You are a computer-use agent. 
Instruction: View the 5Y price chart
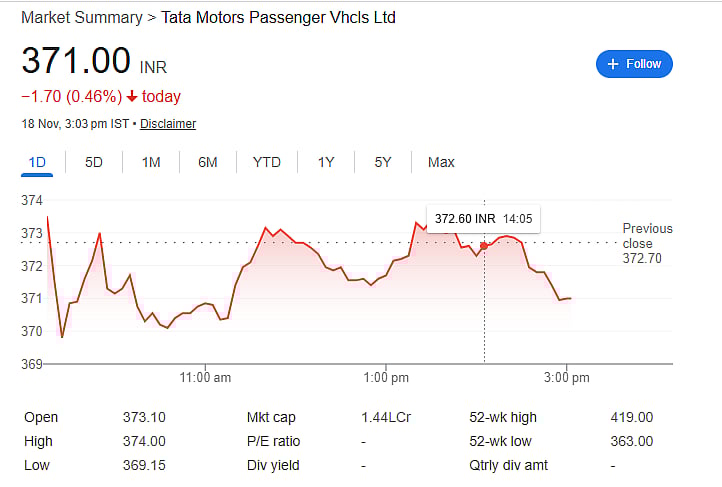point(383,162)
